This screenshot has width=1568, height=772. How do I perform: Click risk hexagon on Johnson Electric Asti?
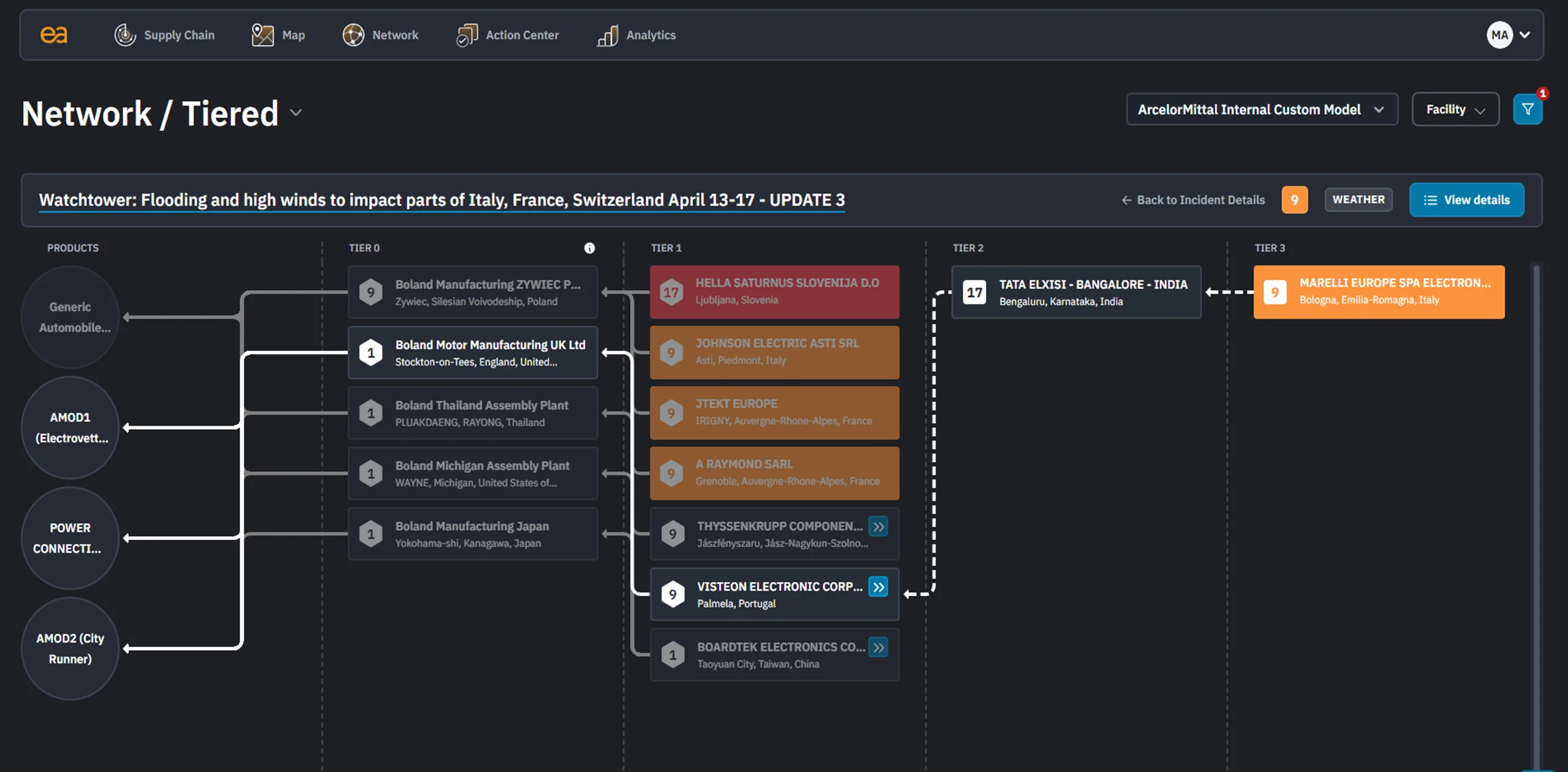671,353
